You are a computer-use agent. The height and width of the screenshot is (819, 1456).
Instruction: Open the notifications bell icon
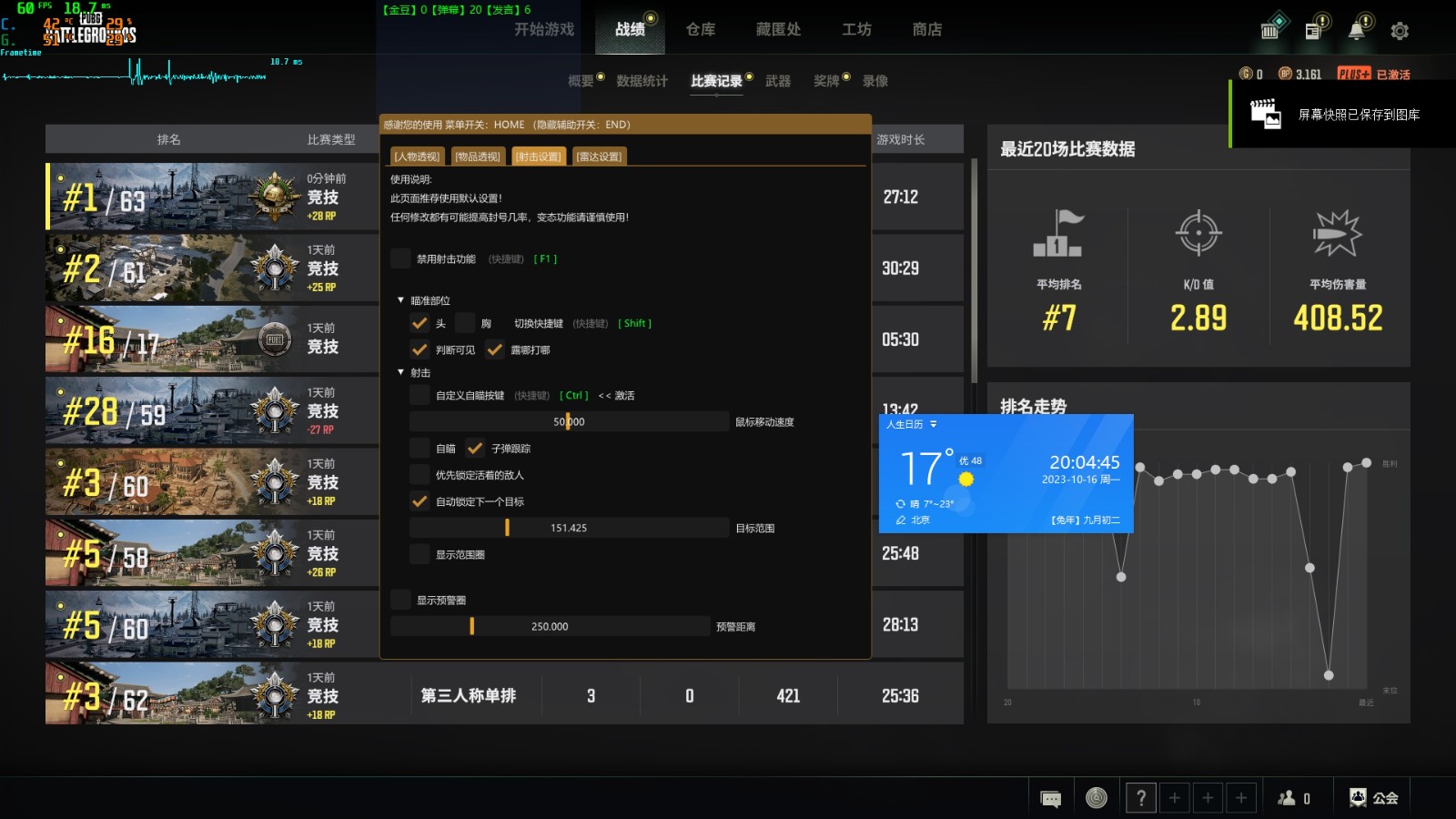[1357, 30]
